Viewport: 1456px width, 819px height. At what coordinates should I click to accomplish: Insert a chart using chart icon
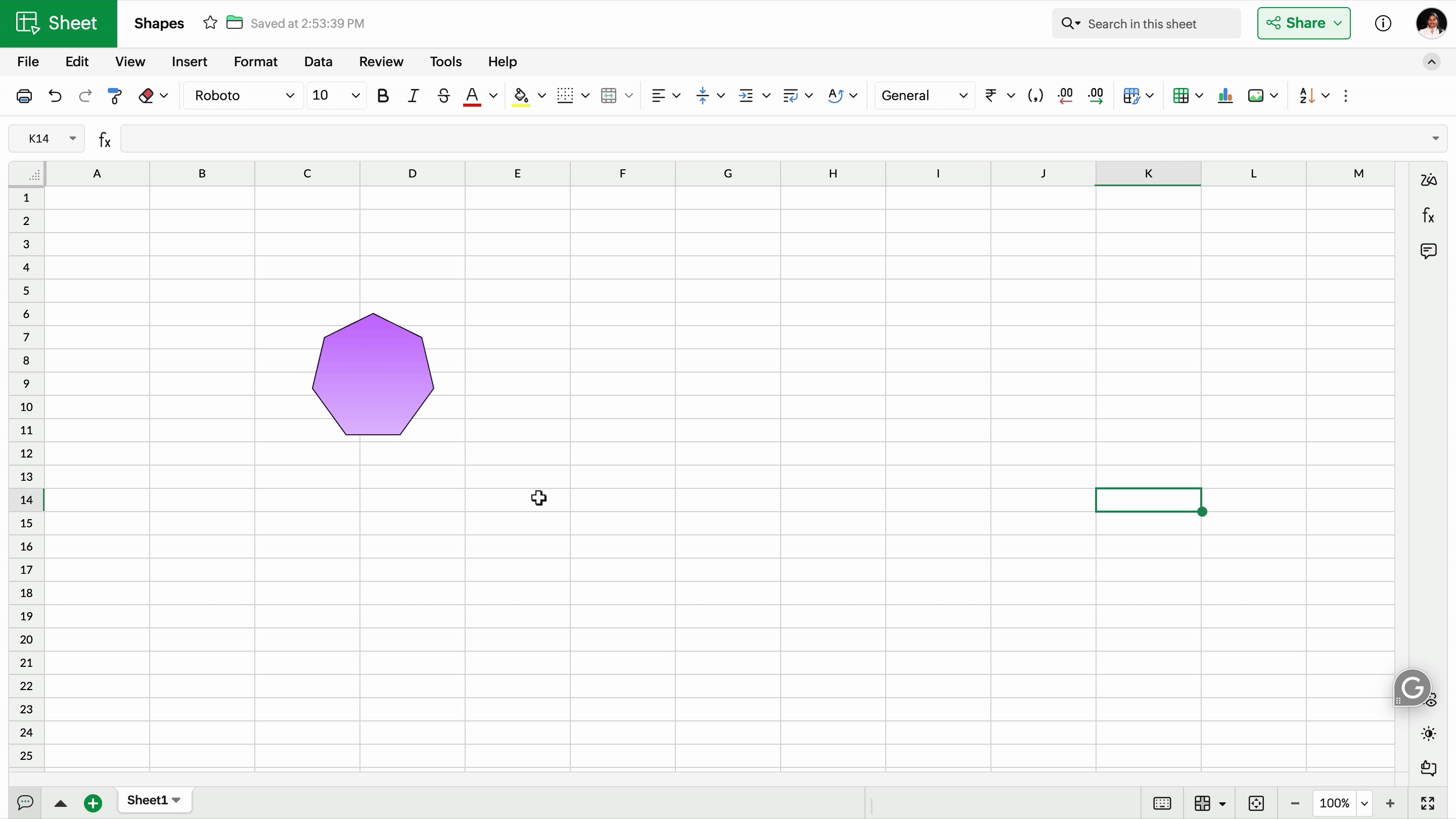pos(1225,96)
